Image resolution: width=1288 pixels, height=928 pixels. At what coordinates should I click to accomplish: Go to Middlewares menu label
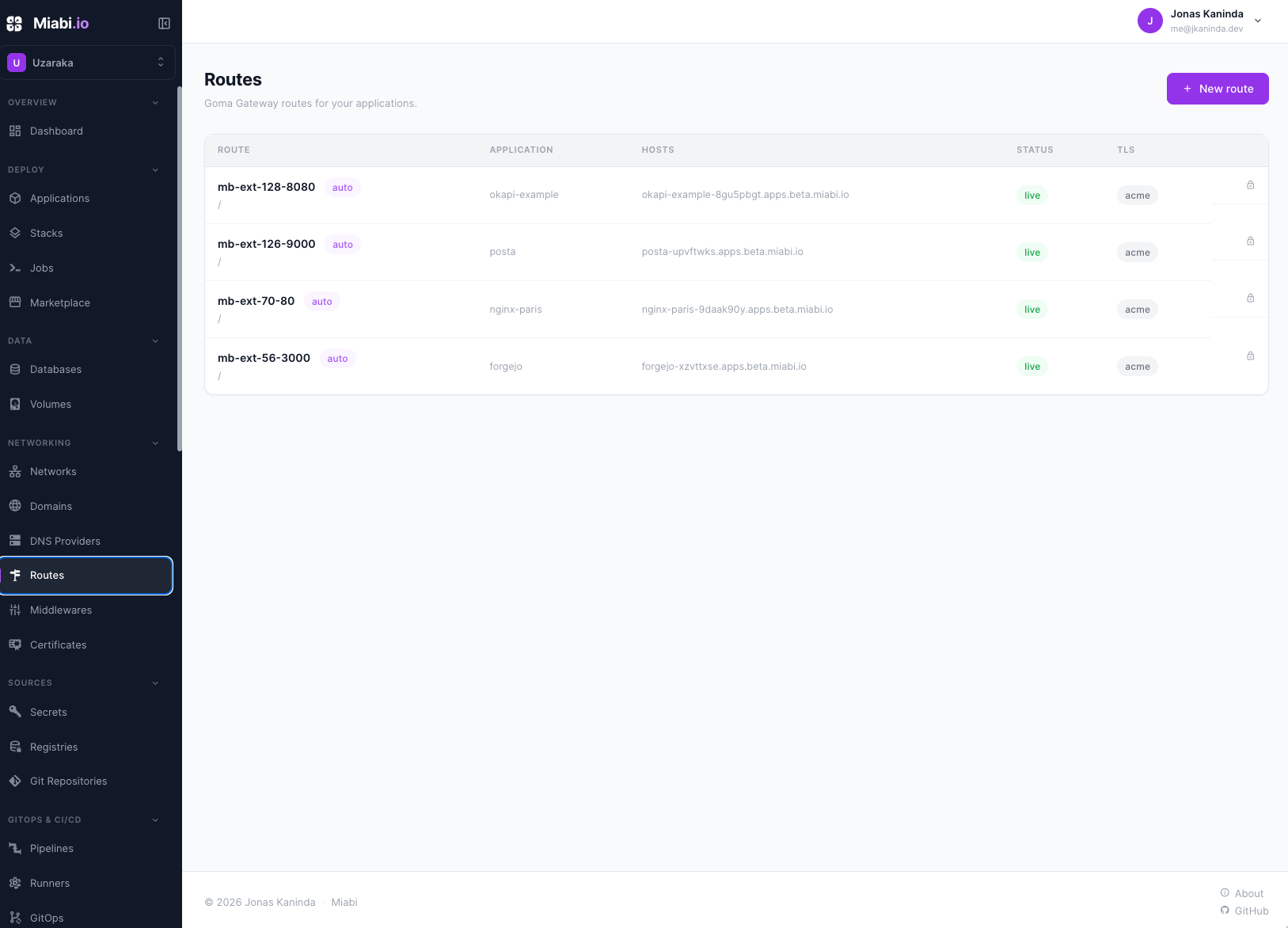pos(61,610)
